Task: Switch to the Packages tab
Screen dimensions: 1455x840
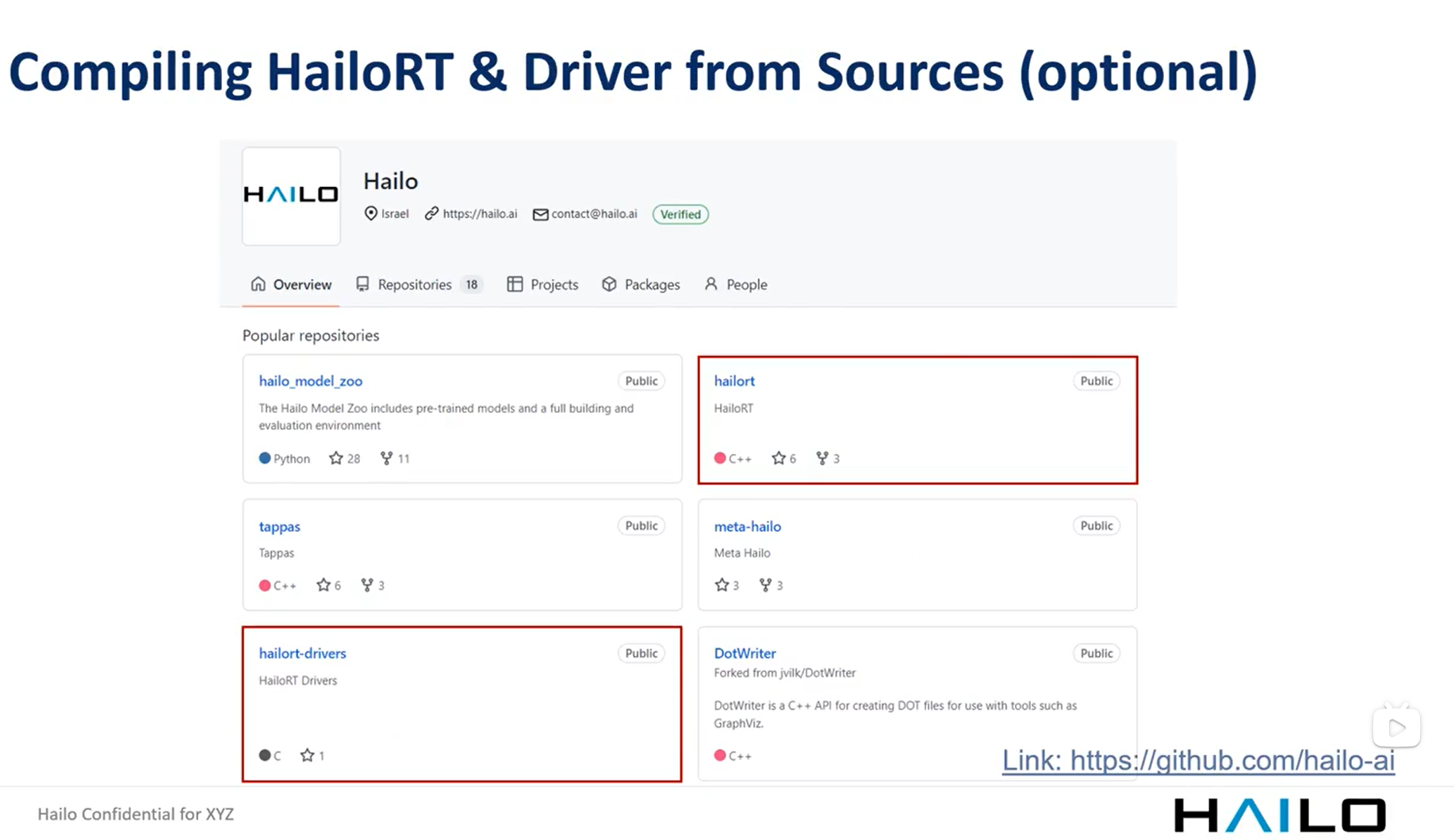Action: (641, 284)
